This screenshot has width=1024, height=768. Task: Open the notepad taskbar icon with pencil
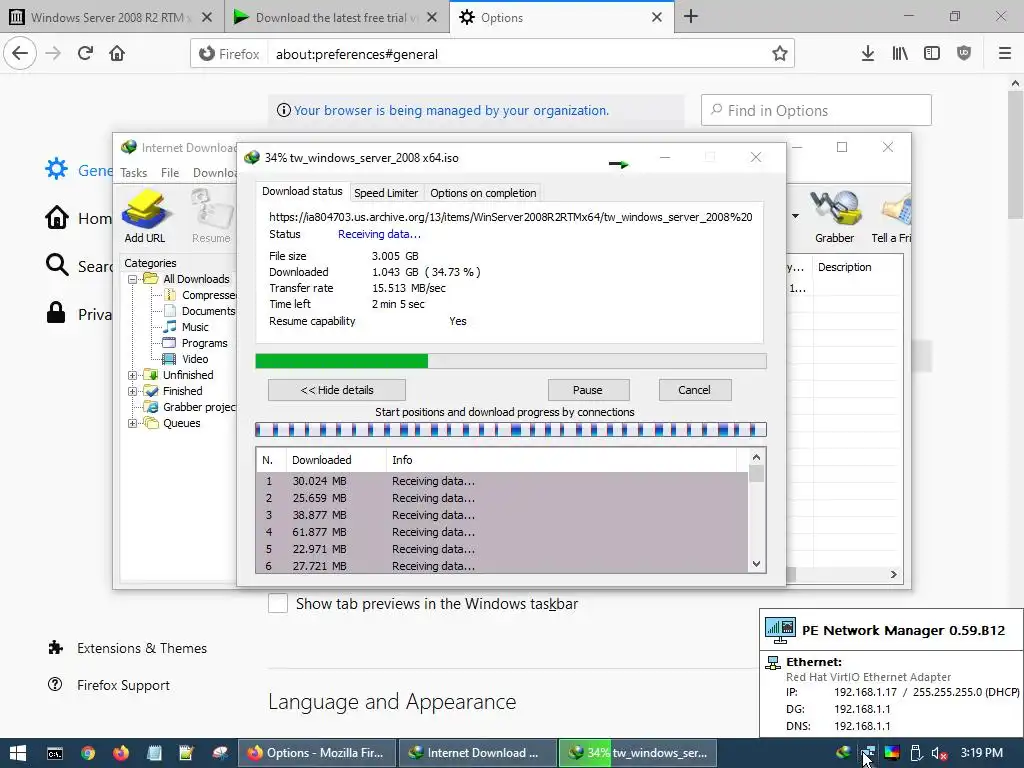(x=187, y=753)
